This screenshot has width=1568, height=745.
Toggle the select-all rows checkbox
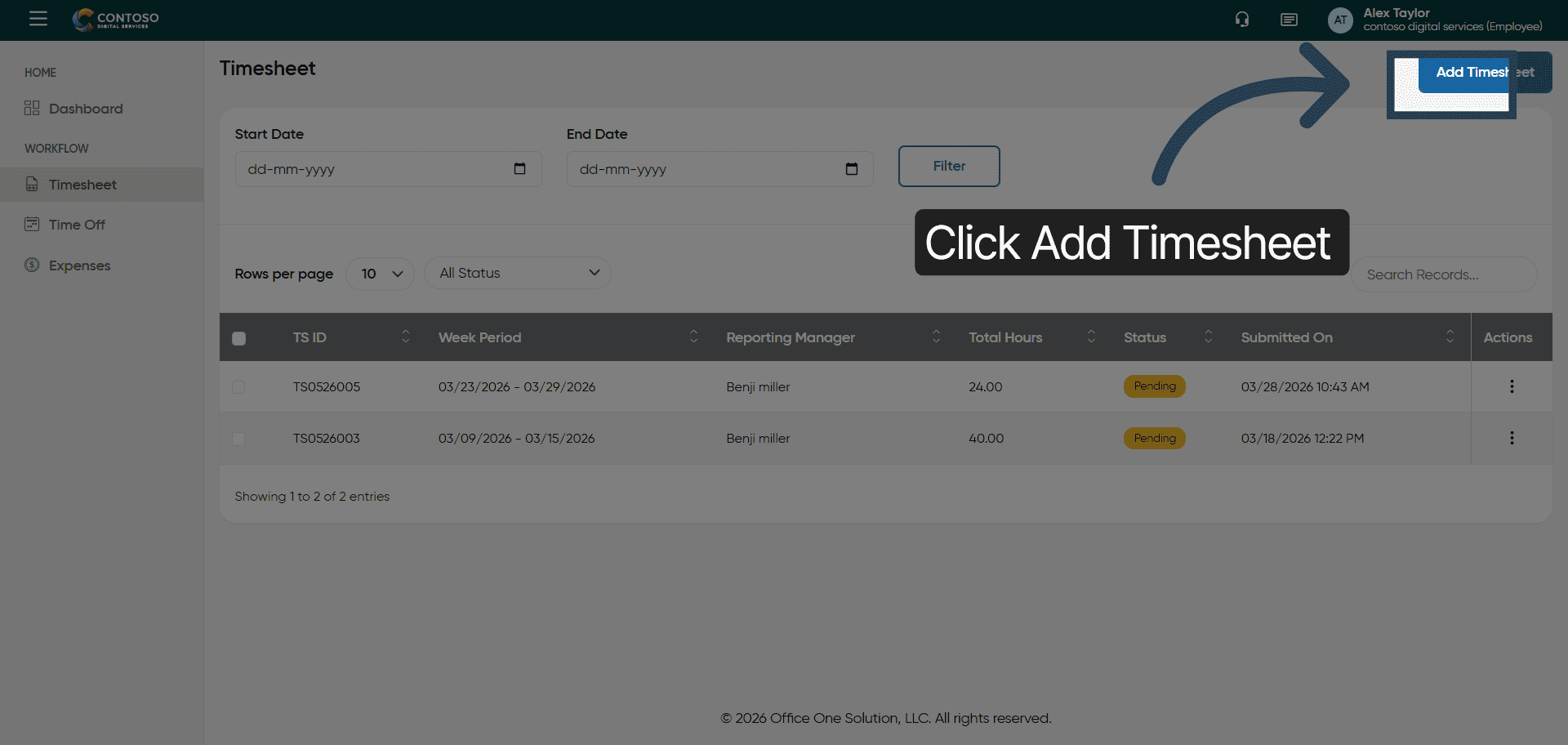(x=238, y=338)
